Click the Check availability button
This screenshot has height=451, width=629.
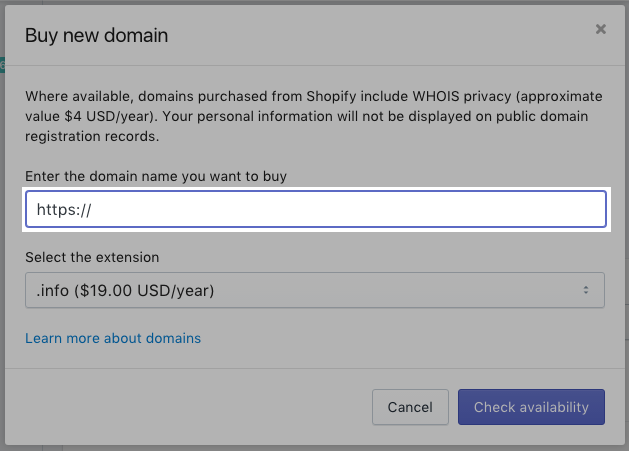pyautogui.click(x=531, y=407)
